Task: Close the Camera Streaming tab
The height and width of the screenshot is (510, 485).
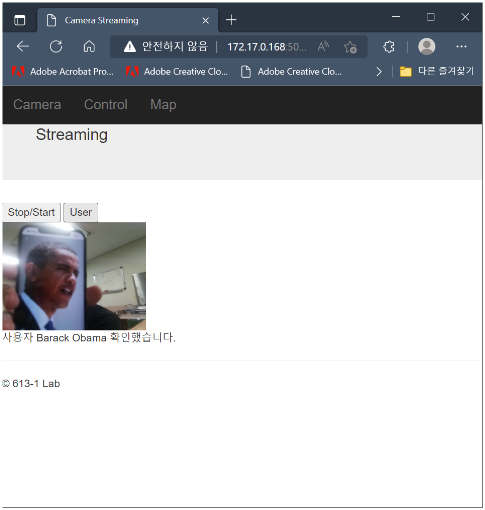Action: click(206, 21)
